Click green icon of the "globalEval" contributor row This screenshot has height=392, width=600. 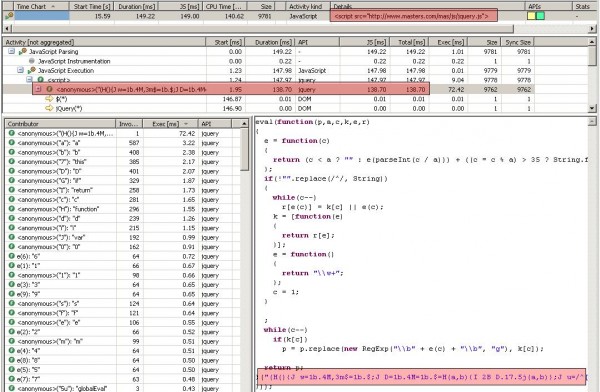[11, 388]
